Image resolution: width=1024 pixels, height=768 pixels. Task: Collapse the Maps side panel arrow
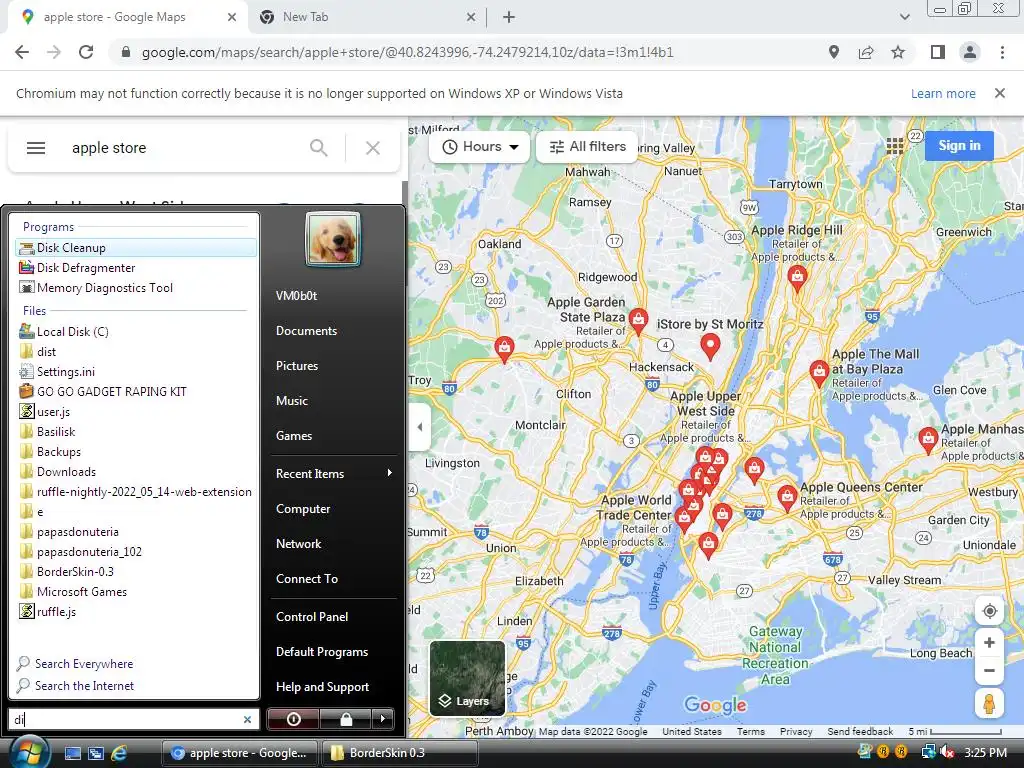(420, 427)
